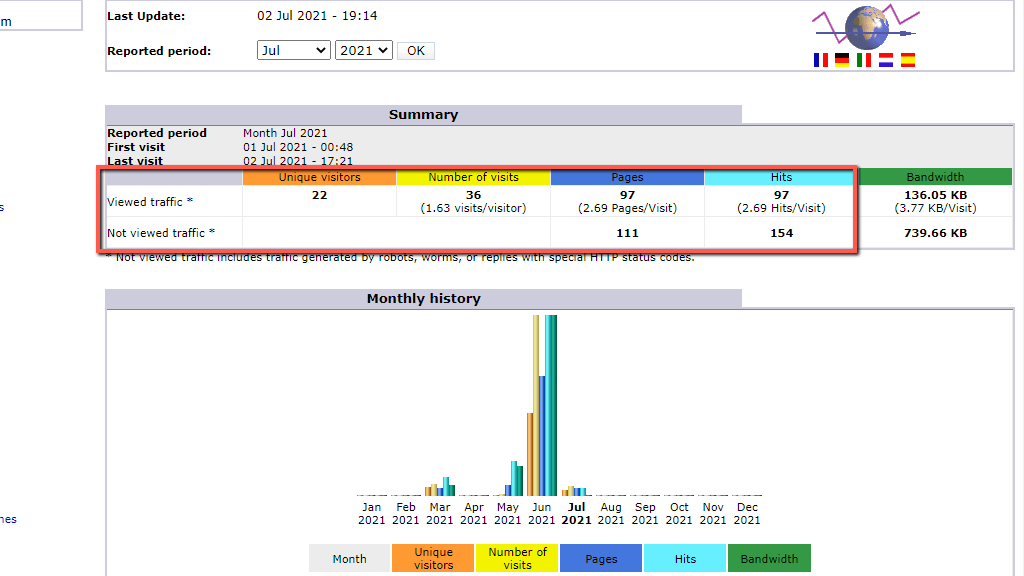This screenshot has width=1024, height=576.
Task: Open the month dropdown showing Jul
Action: 293,50
